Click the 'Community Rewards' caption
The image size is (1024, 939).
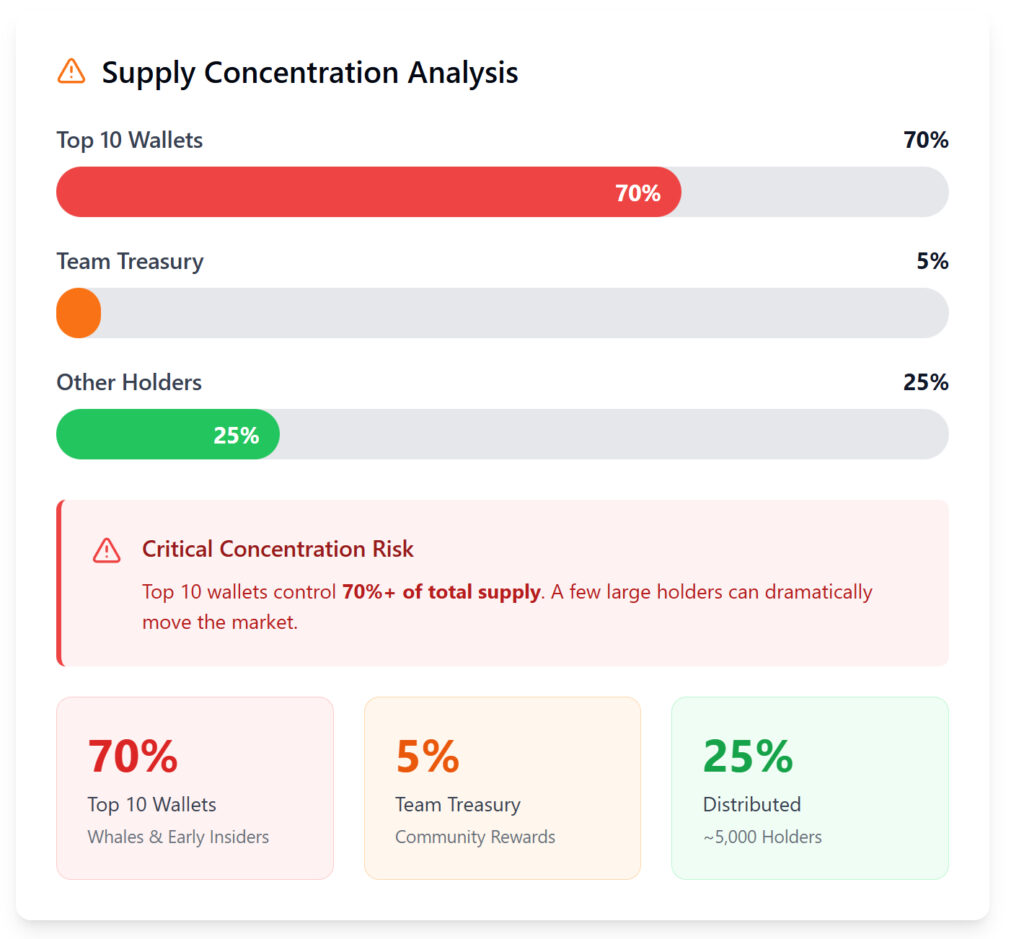click(x=475, y=837)
